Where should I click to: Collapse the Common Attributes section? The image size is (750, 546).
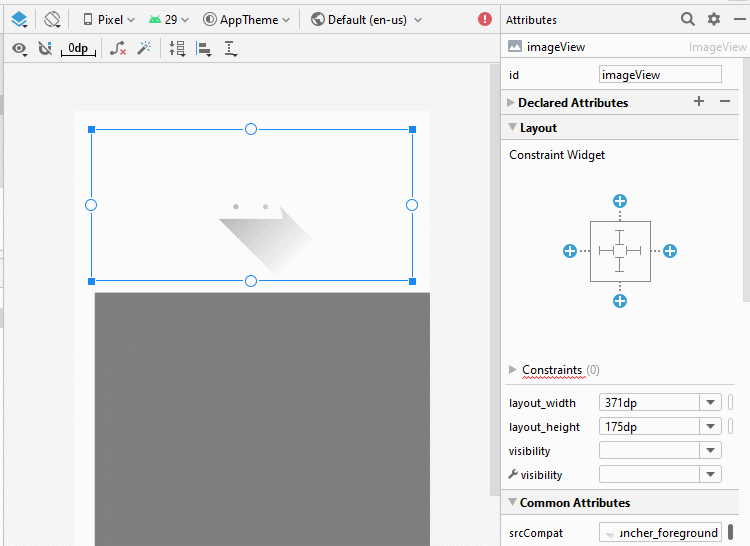tap(512, 502)
